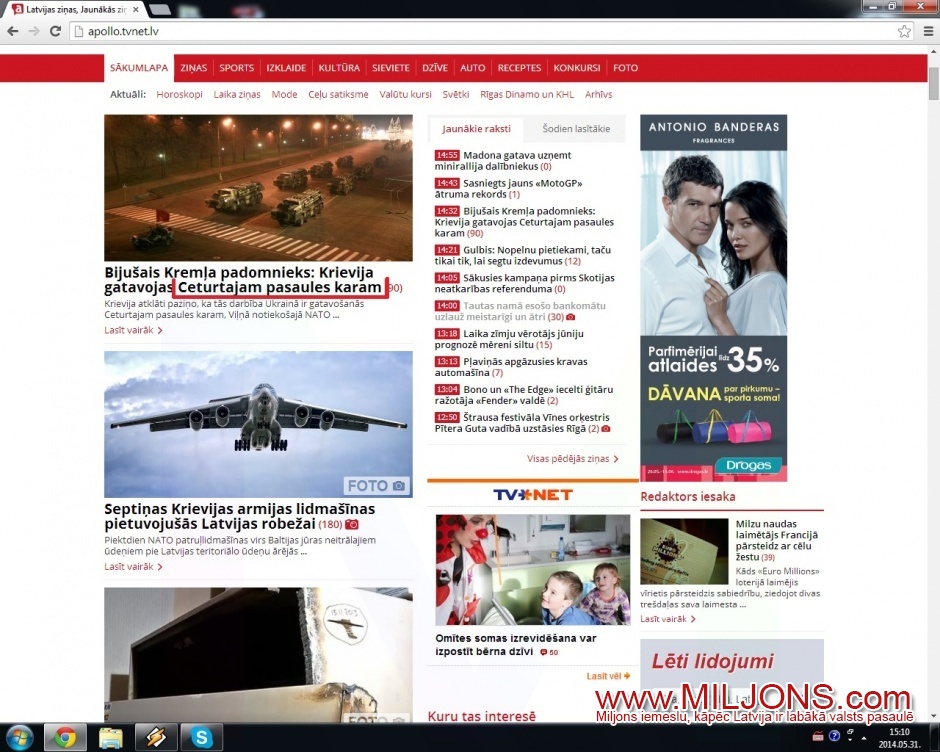Bookmark the page with the star icon
The image size is (940, 752).
(904, 31)
